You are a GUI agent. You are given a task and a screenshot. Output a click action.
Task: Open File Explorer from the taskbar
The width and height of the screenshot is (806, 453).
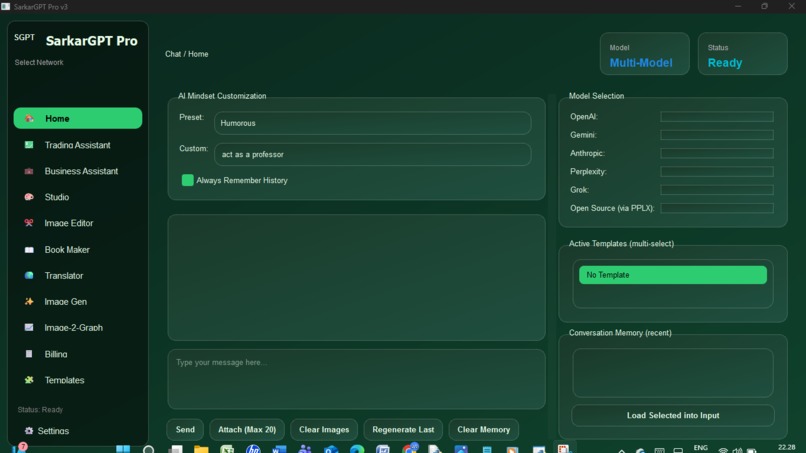click(x=201, y=449)
